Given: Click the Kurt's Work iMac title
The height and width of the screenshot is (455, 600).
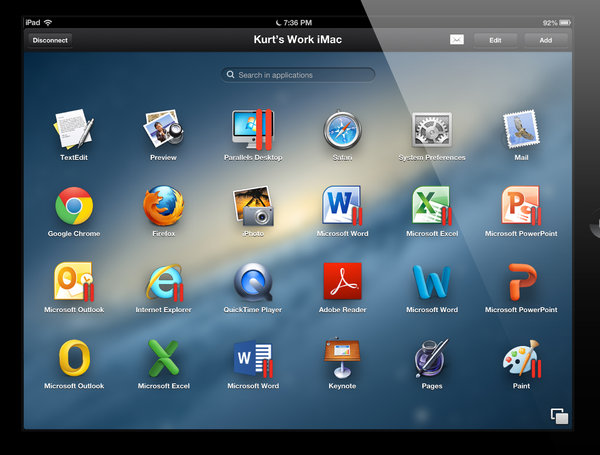Looking at the screenshot, I should [298, 39].
